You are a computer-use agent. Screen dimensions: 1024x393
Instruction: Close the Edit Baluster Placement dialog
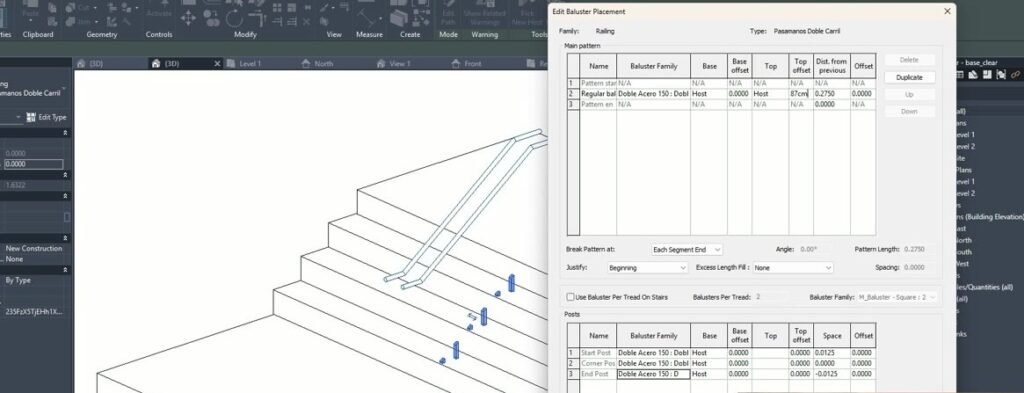[x=947, y=11]
